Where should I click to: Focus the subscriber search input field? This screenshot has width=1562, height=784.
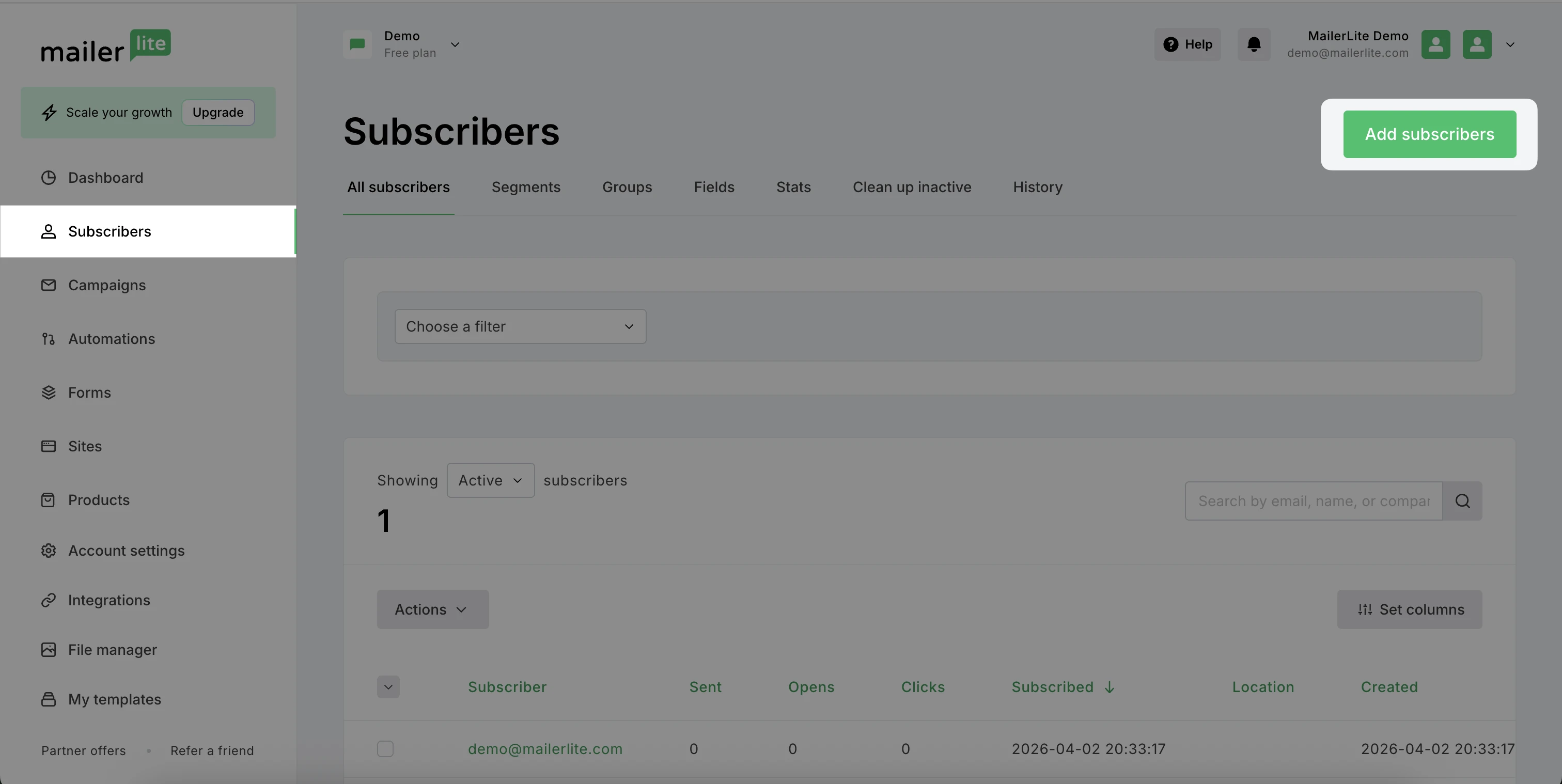1314,501
